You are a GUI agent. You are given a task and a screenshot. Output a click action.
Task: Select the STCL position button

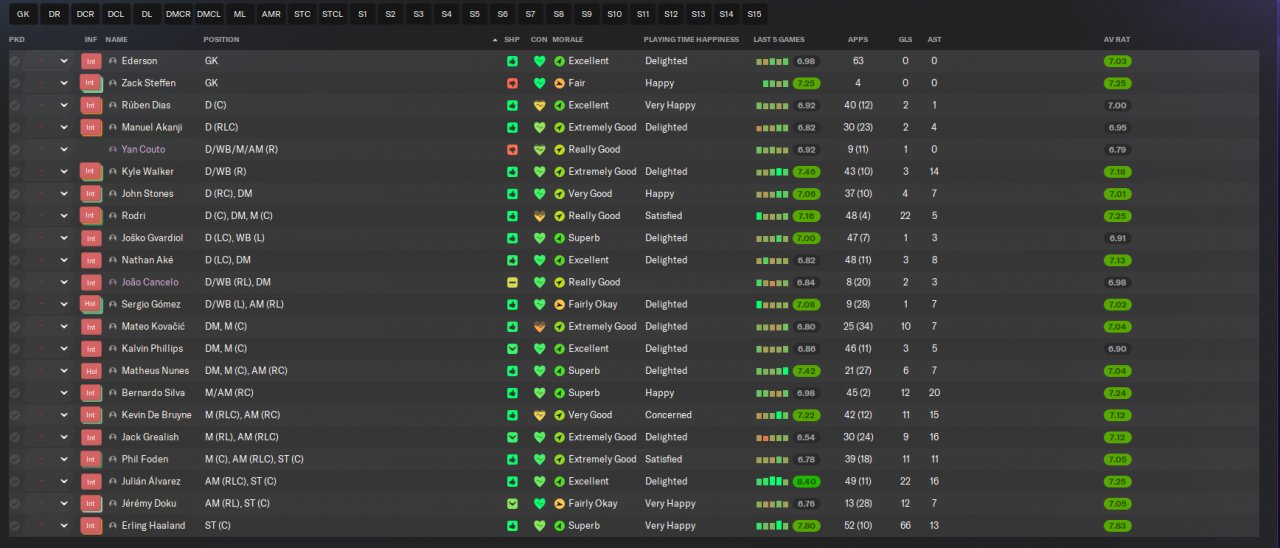pyautogui.click(x=333, y=14)
